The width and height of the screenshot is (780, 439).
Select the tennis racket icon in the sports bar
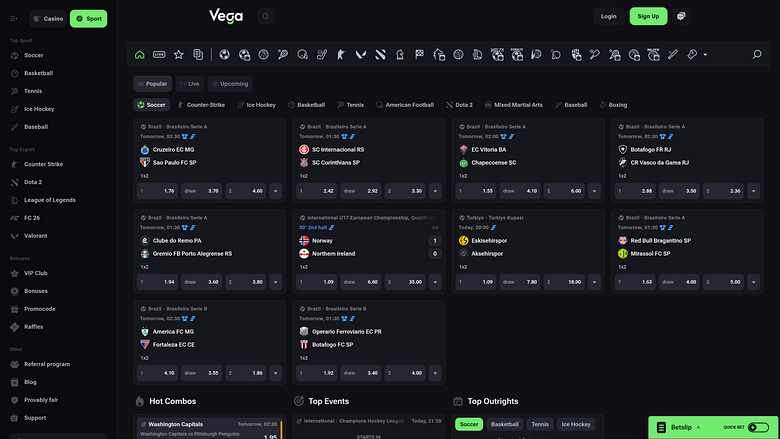tap(283, 55)
